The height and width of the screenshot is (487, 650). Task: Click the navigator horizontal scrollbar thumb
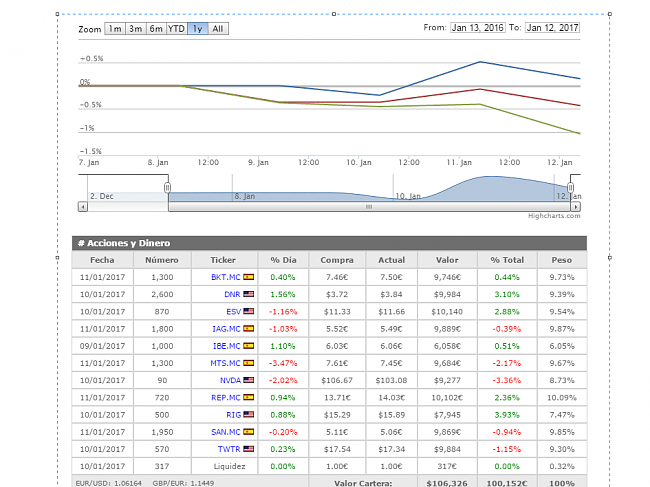coord(369,206)
